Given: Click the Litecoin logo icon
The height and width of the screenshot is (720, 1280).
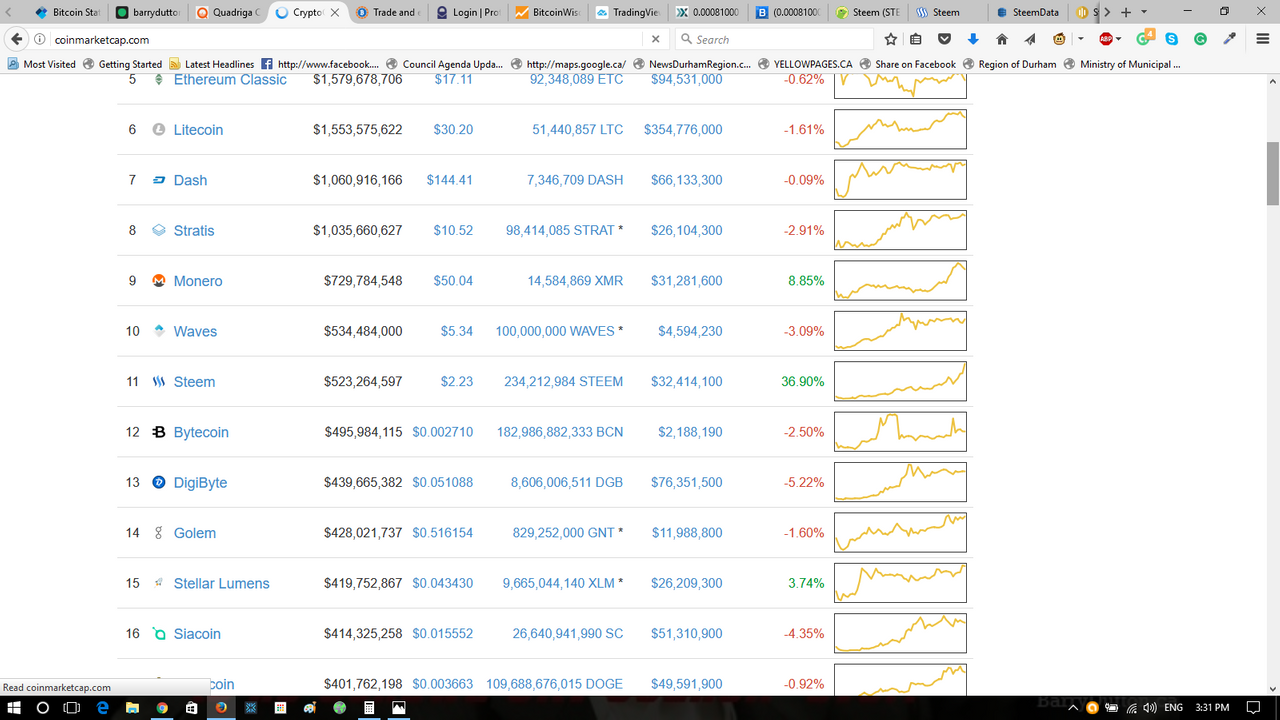Looking at the screenshot, I should click(x=158, y=130).
